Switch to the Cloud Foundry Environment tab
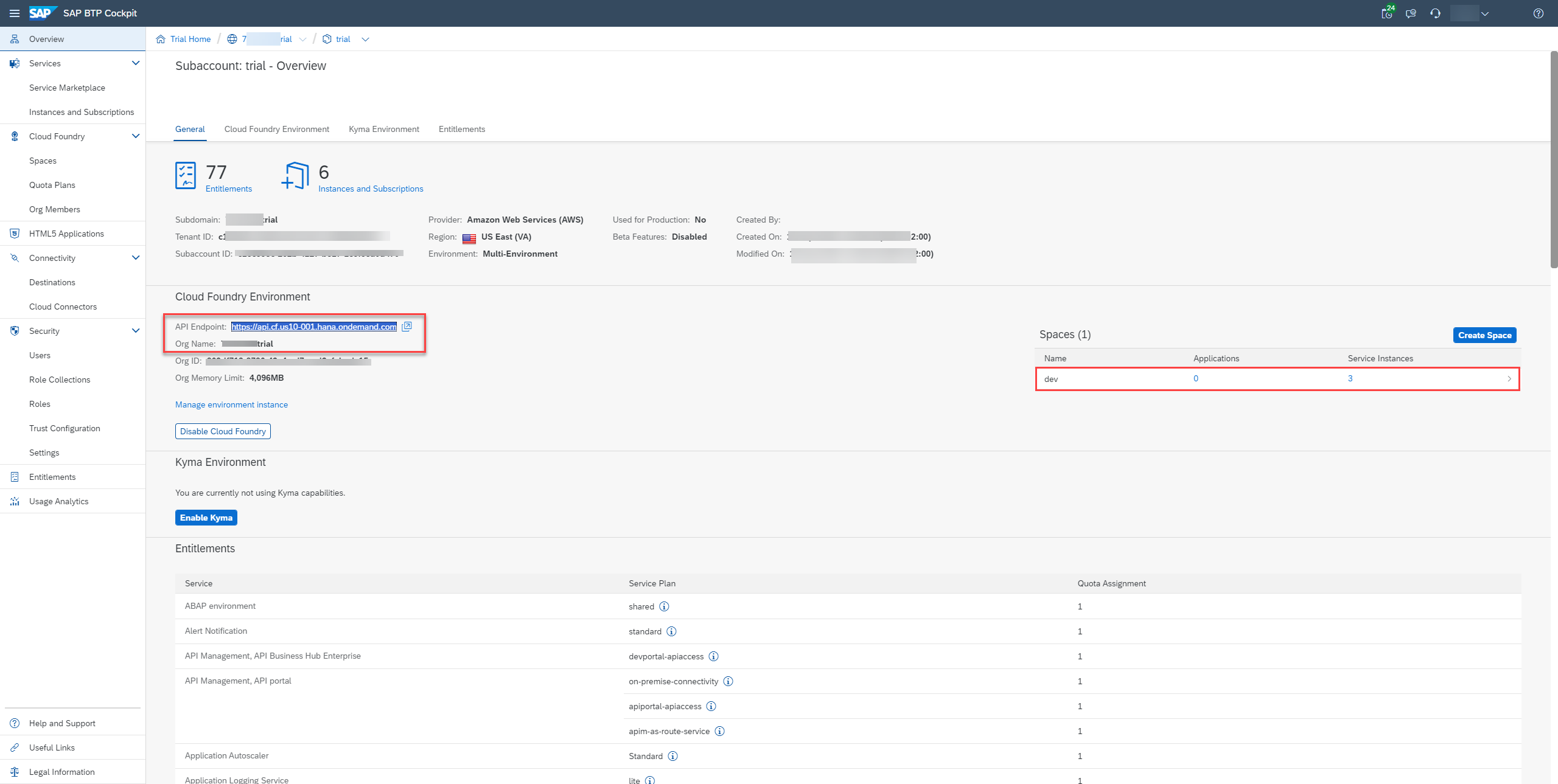Image resolution: width=1558 pixels, height=784 pixels. pyautogui.click(x=277, y=129)
